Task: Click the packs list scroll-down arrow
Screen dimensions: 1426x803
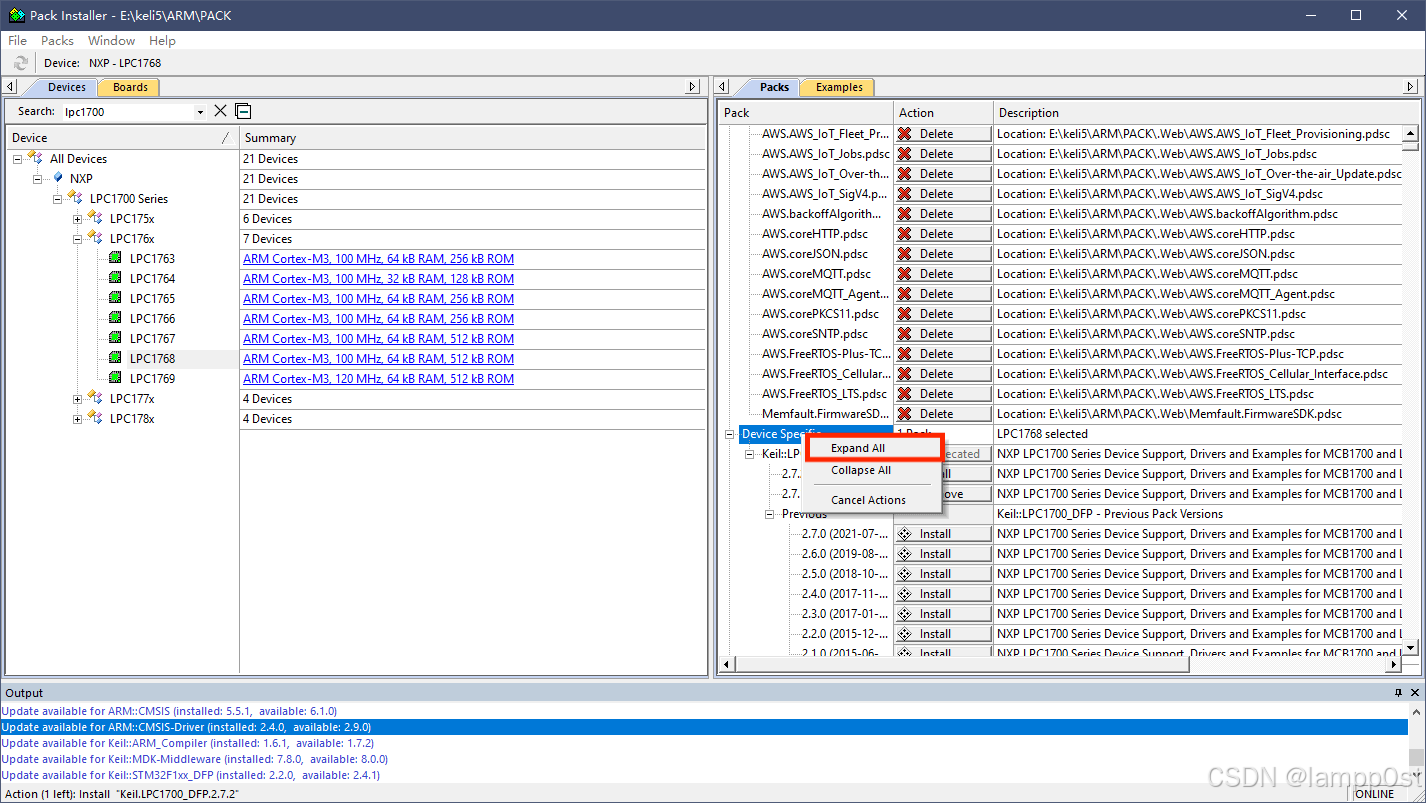Action: (x=1410, y=648)
